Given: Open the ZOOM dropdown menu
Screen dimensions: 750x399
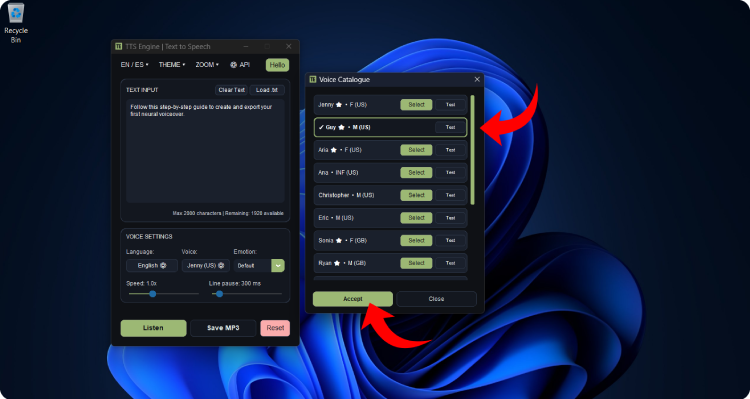Looking at the screenshot, I should (x=207, y=65).
